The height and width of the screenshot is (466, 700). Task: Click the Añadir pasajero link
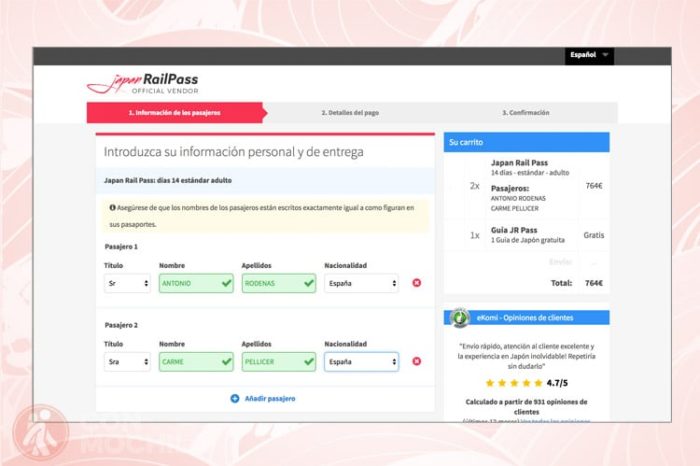pyautogui.click(x=270, y=399)
